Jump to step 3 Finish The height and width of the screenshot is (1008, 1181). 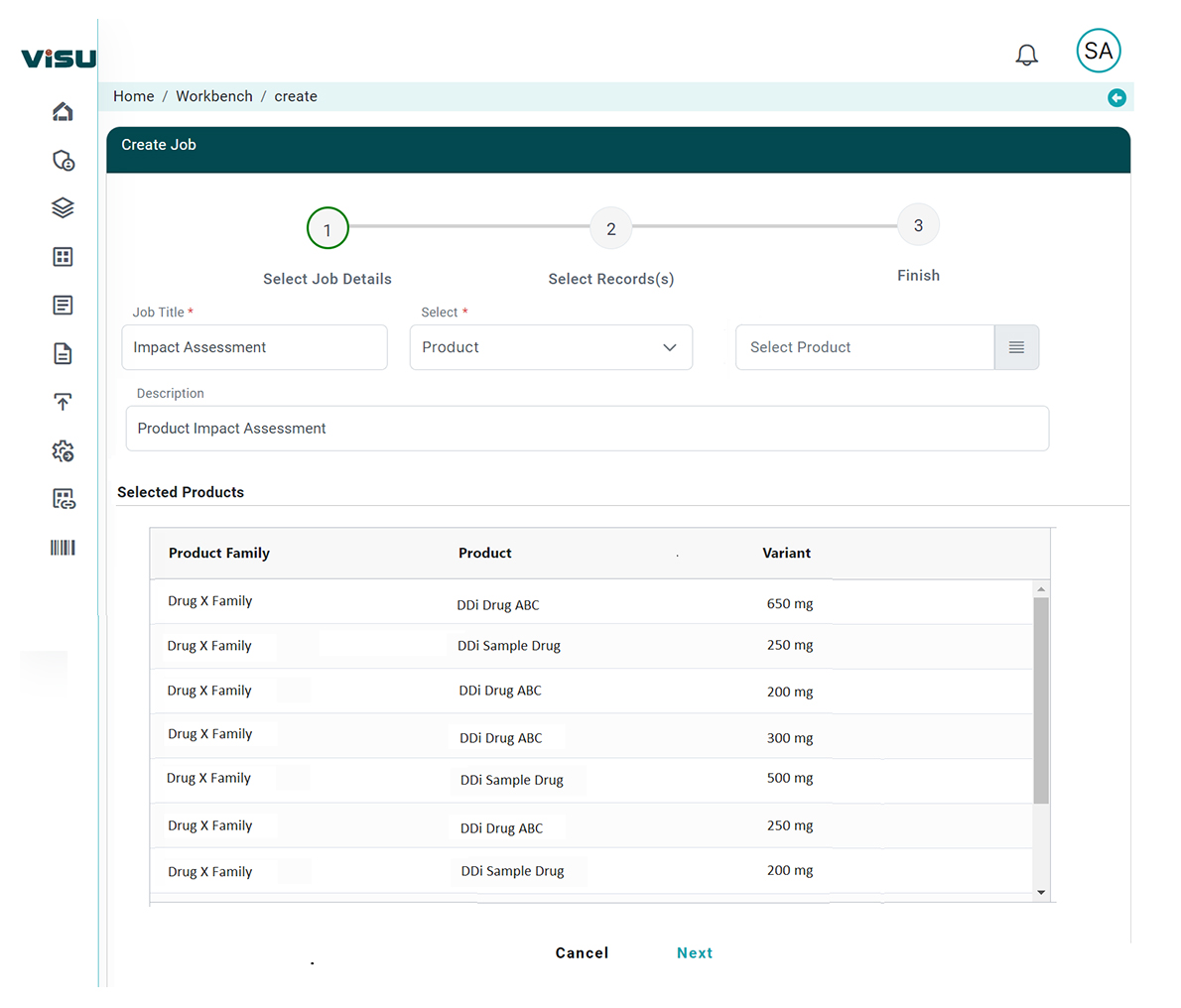[x=918, y=226]
